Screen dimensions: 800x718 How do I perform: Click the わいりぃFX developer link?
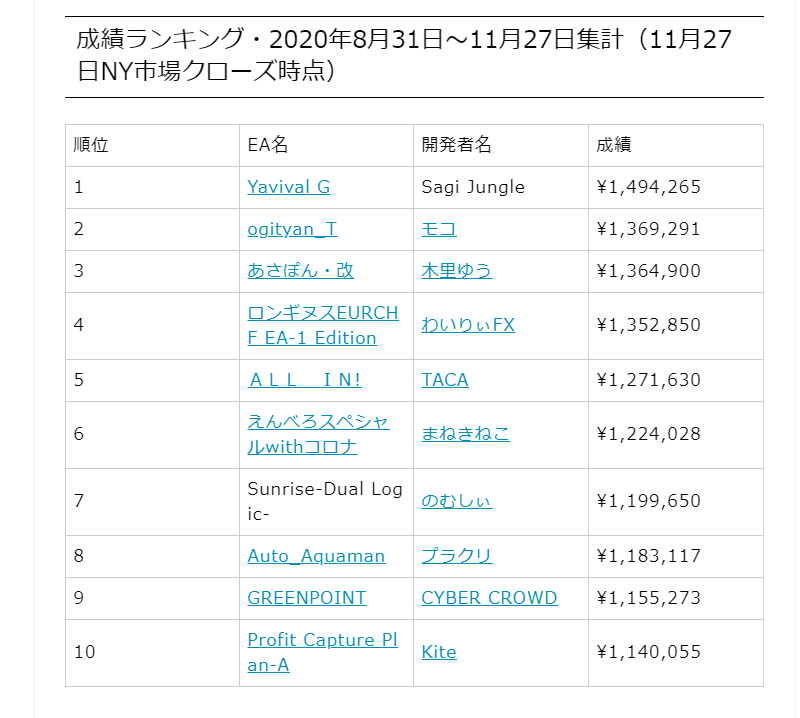click(x=467, y=325)
